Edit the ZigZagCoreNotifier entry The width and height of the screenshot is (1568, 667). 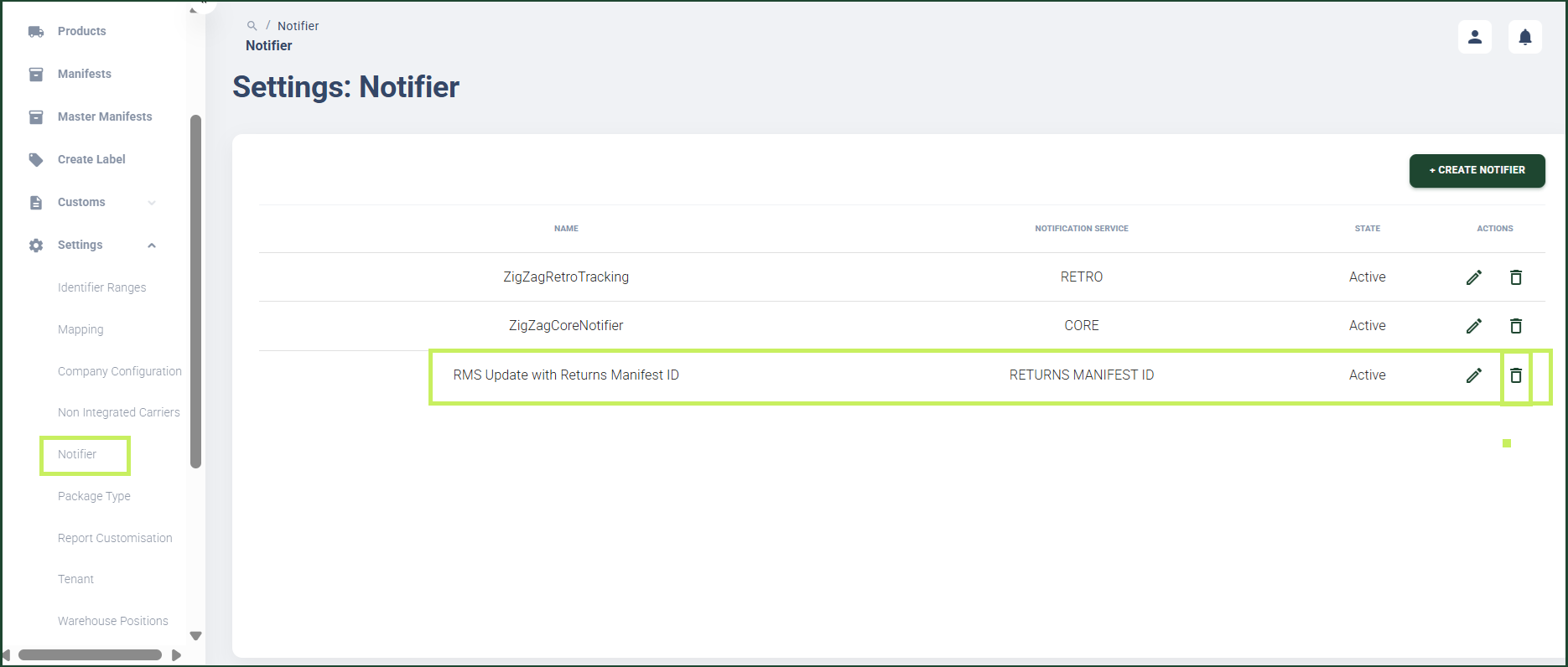(x=1474, y=326)
